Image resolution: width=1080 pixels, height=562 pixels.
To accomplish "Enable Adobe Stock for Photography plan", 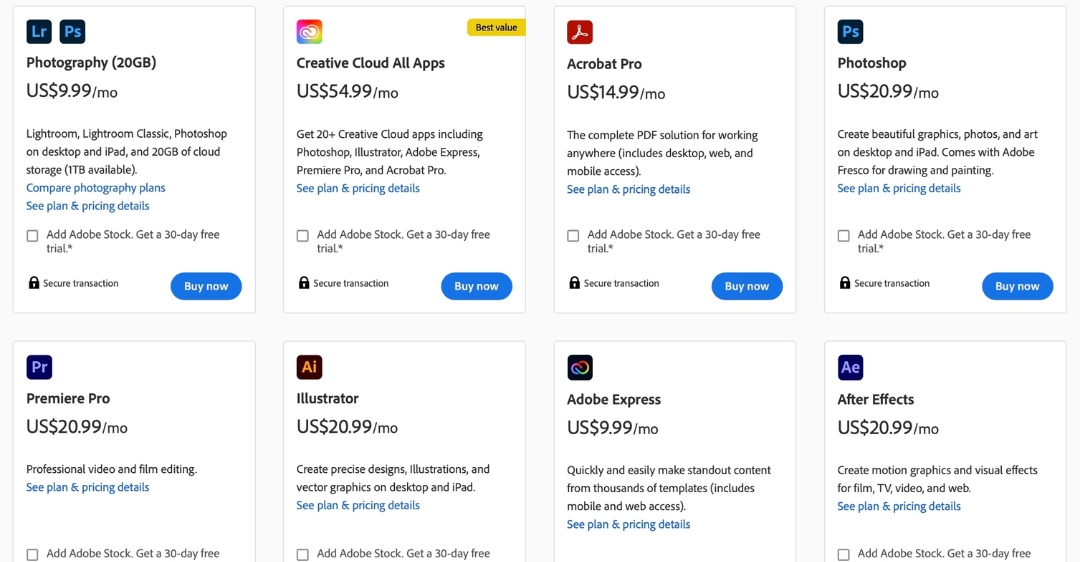I will (32, 236).
